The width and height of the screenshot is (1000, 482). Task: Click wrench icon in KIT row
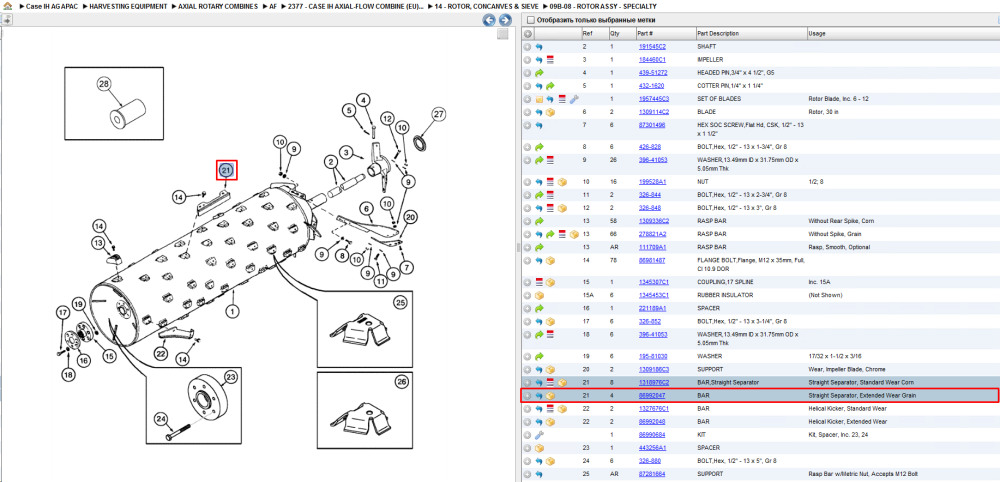click(539, 435)
